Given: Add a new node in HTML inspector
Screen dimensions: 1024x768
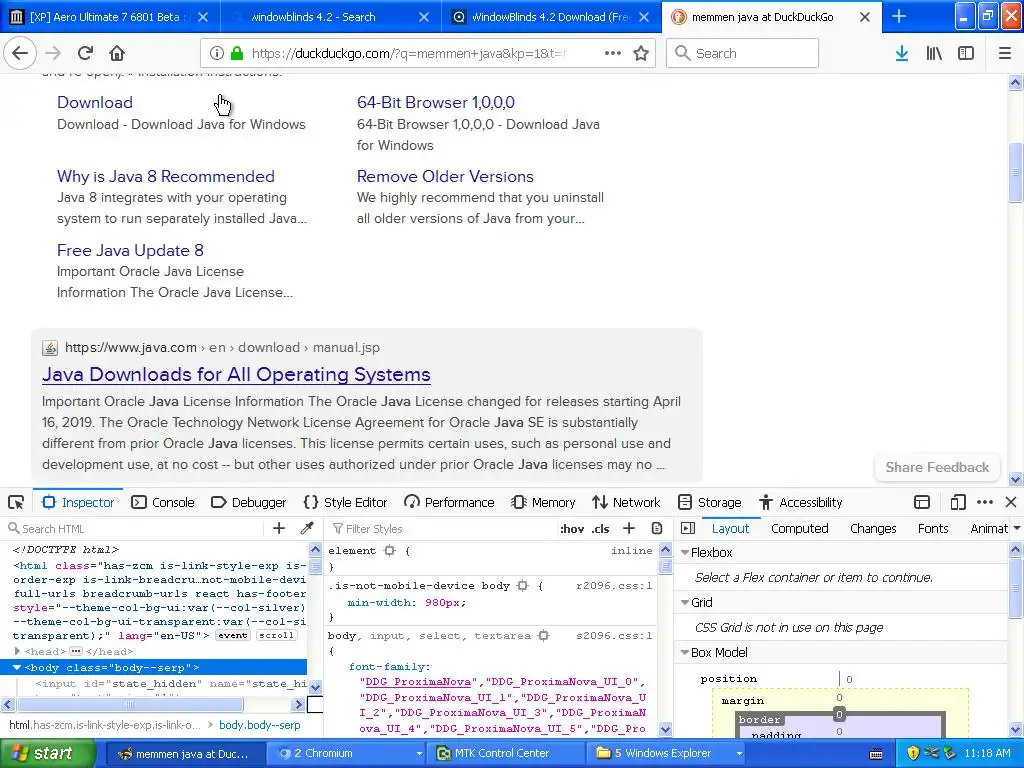Looking at the screenshot, I should pos(279,528).
